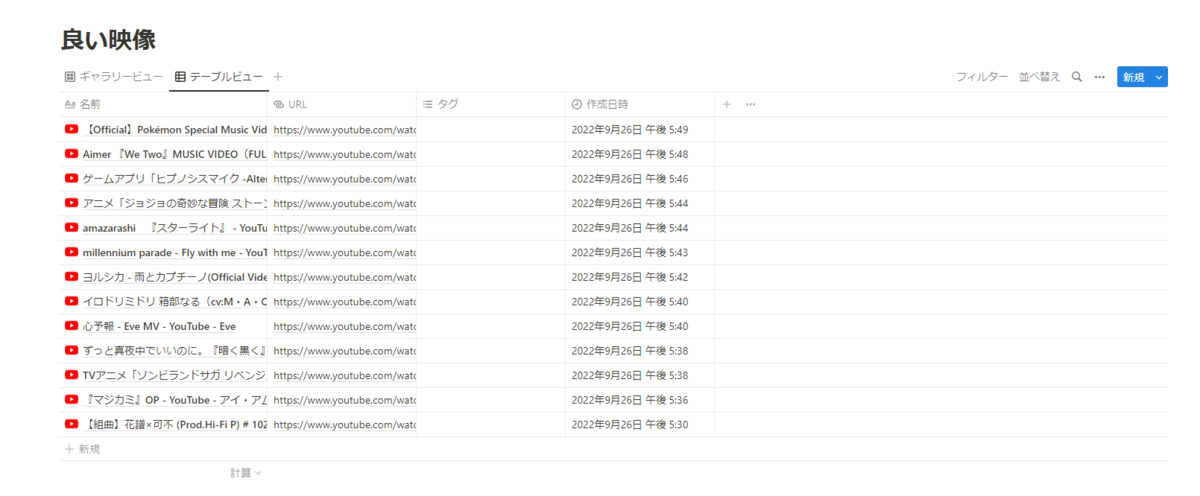Select empty タグ cell in Pokémon row
This screenshot has height=496, width=1200.
(491, 129)
